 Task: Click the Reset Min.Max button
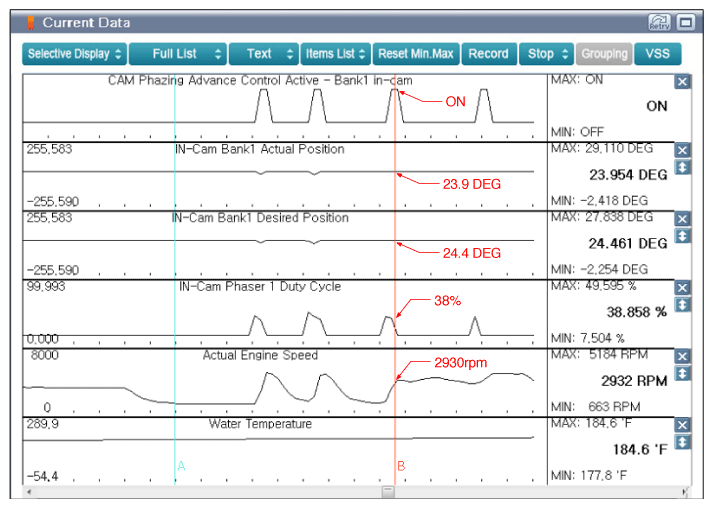click(x=416, y=54)
